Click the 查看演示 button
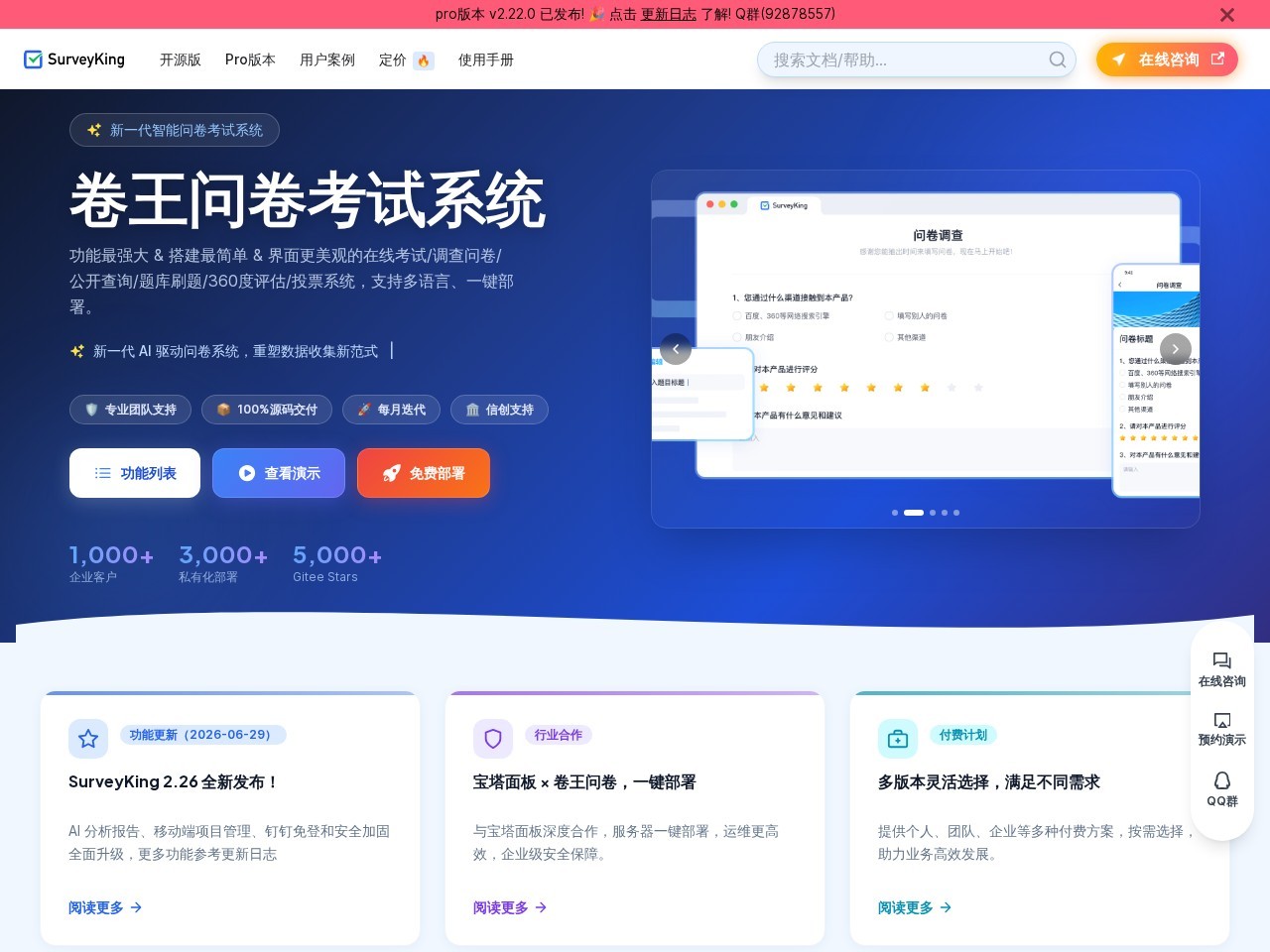The height and width of the screenshot is (952, 1270). (x=279, y=473)
